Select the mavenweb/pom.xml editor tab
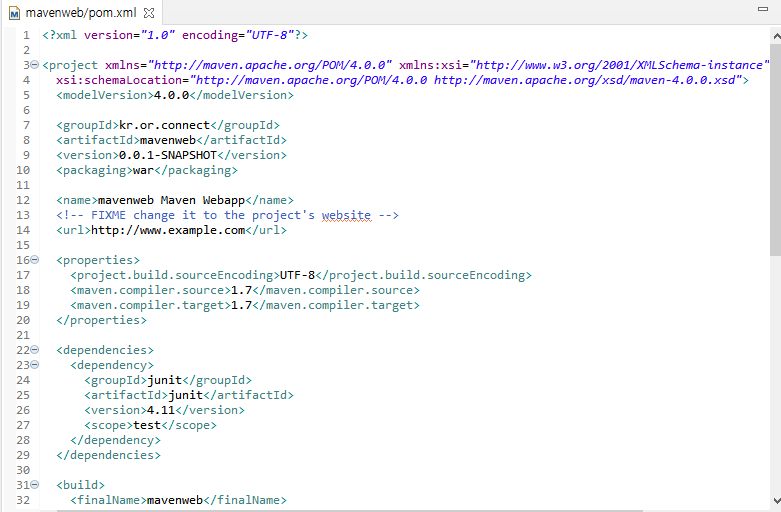This screenshot has height=512, width=781. tap(81, 12)
